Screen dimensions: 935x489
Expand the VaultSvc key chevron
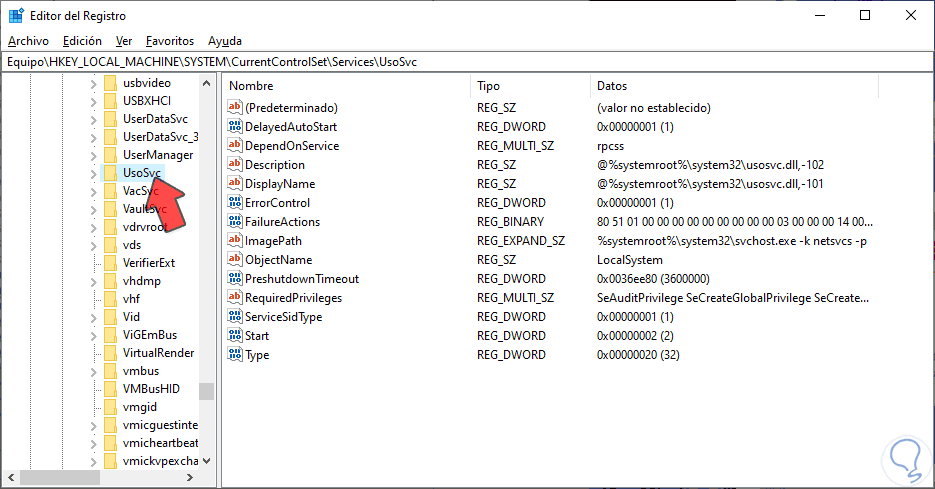[x=93, y=209]
